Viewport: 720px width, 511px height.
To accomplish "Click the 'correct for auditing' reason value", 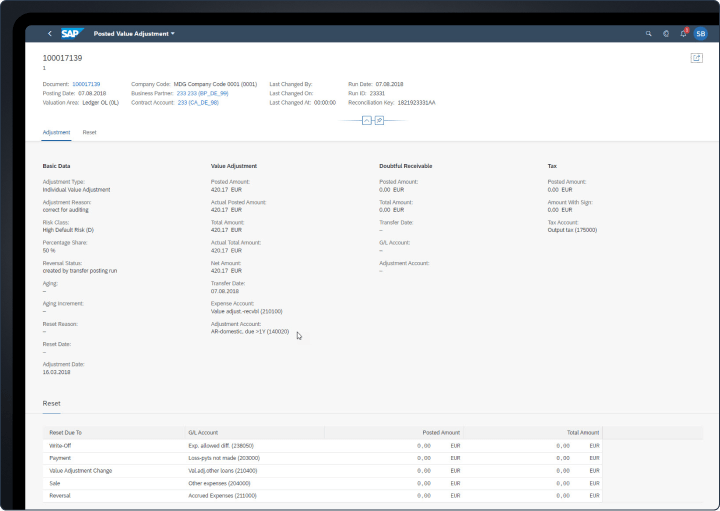I will [x=66, y=210].
